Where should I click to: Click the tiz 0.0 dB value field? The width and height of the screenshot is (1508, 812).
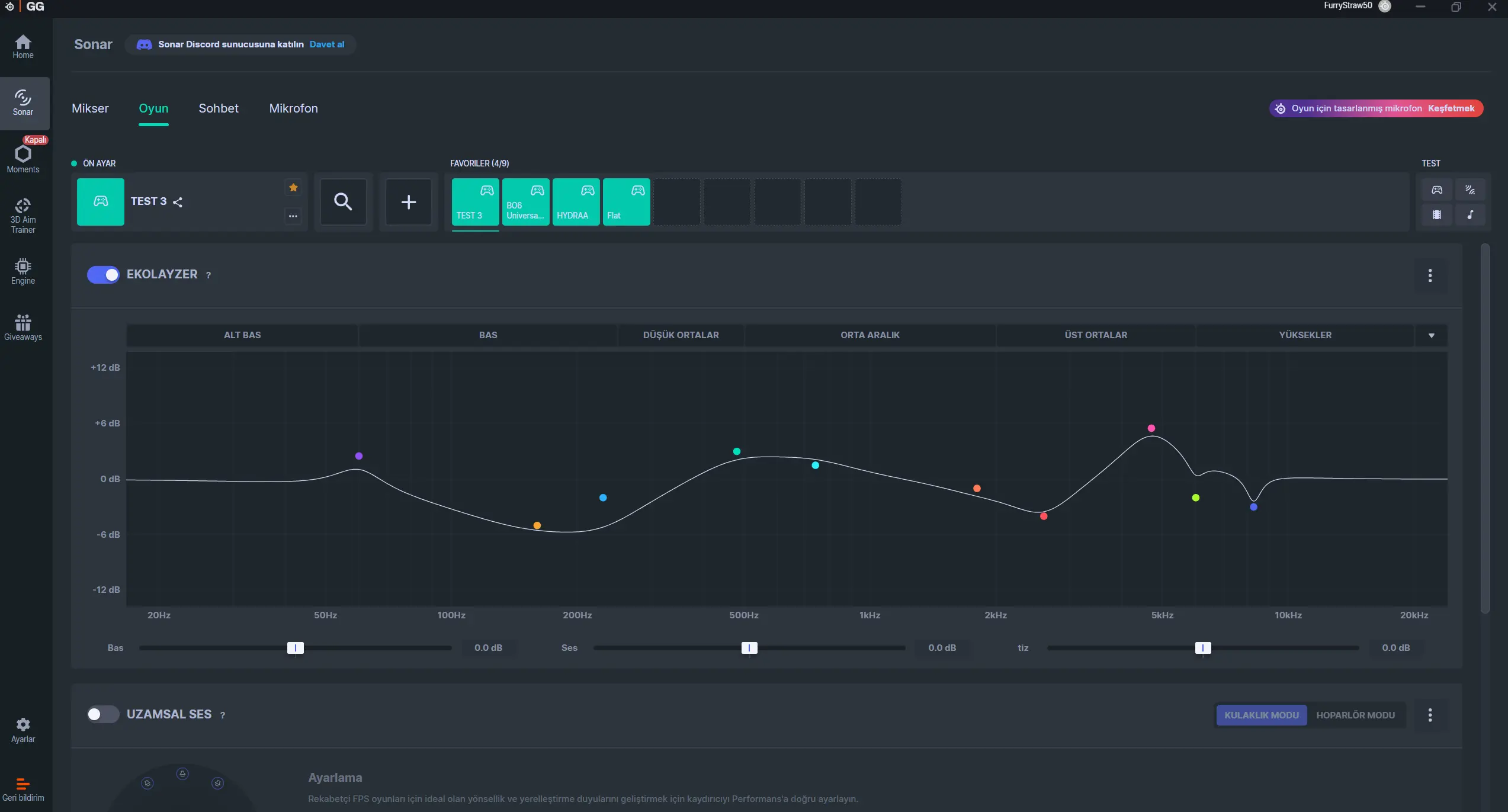click(1396, 648)
